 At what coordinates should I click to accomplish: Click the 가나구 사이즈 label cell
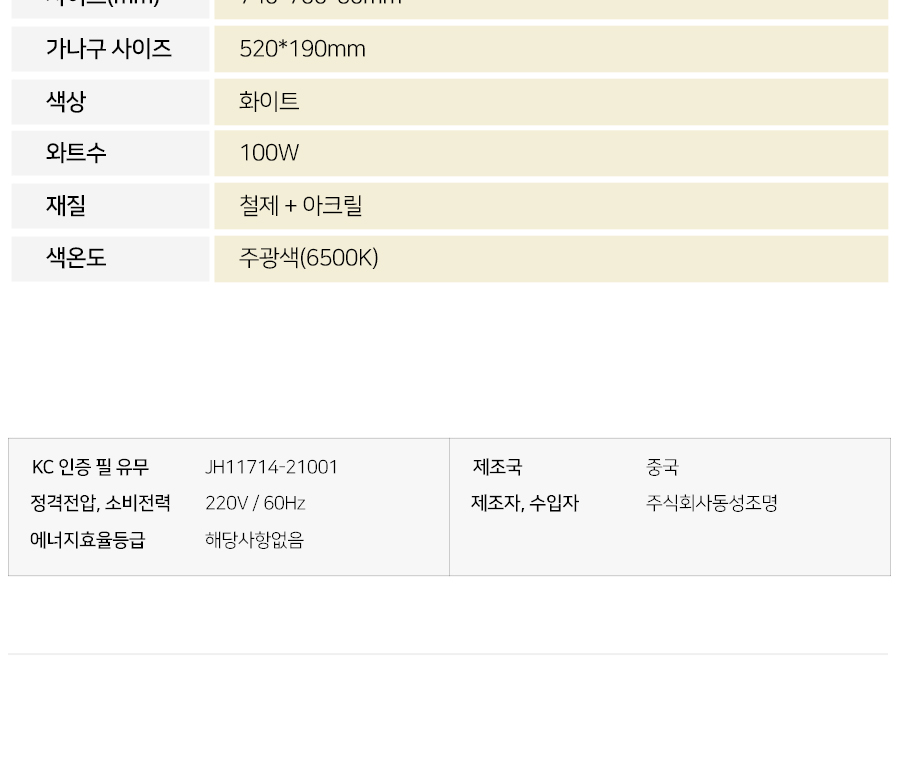[x=110, y=49]
